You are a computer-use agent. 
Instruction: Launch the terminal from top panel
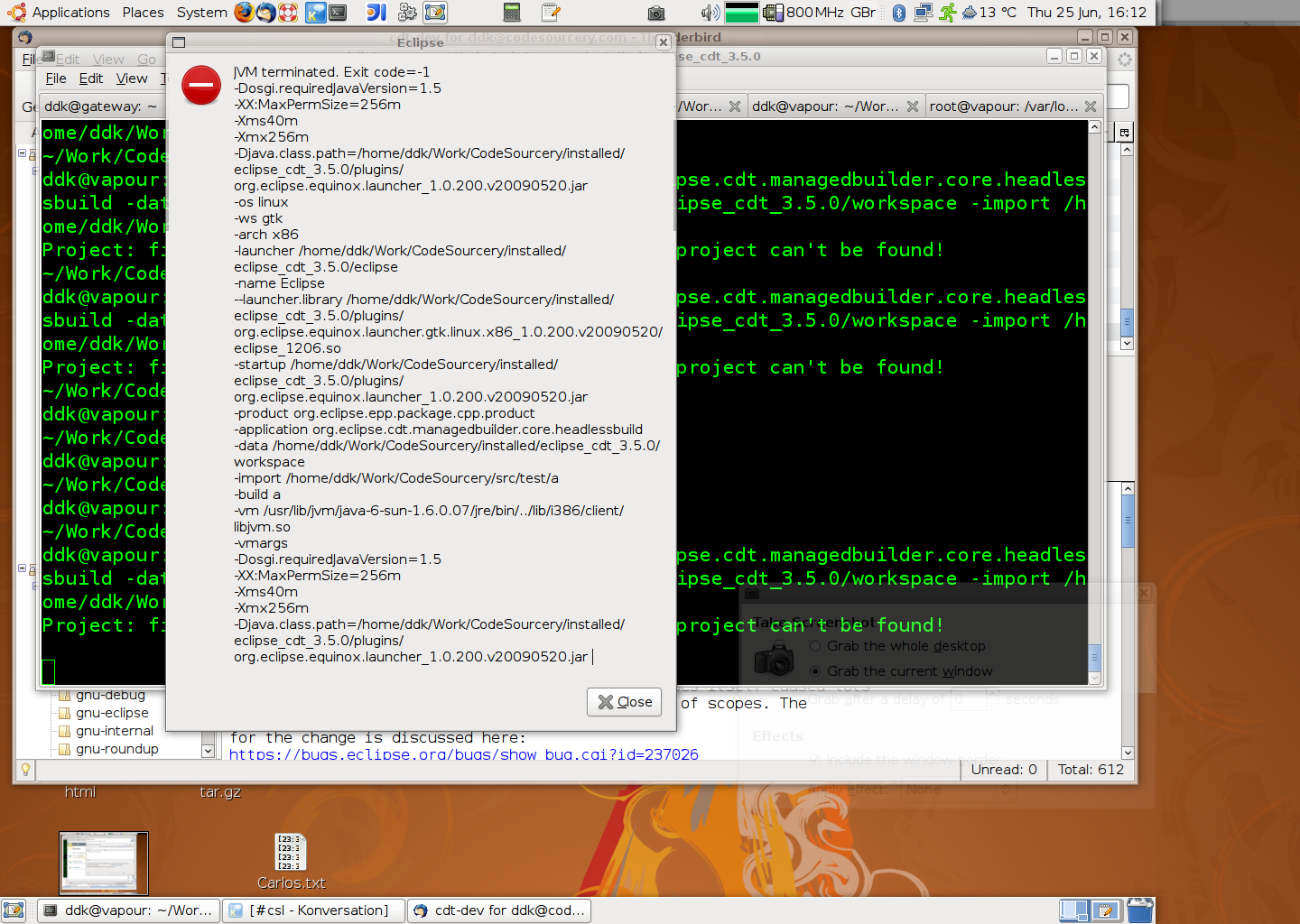(x=338, y=12)
